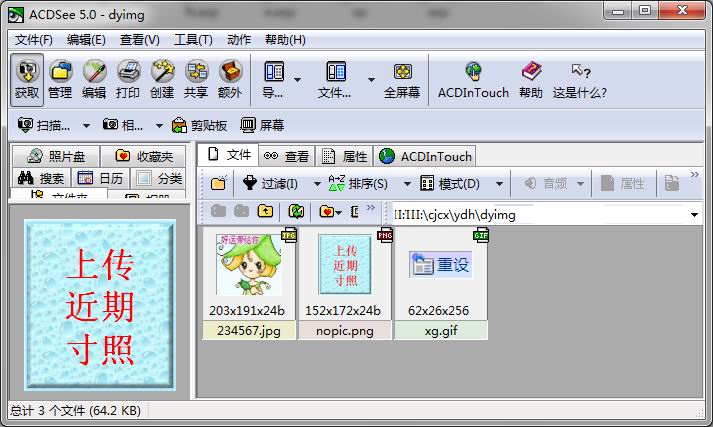713x427 pixels.
Task: Switch to 全屏幕 full screen mode
Action: click(x=402, y=80)
